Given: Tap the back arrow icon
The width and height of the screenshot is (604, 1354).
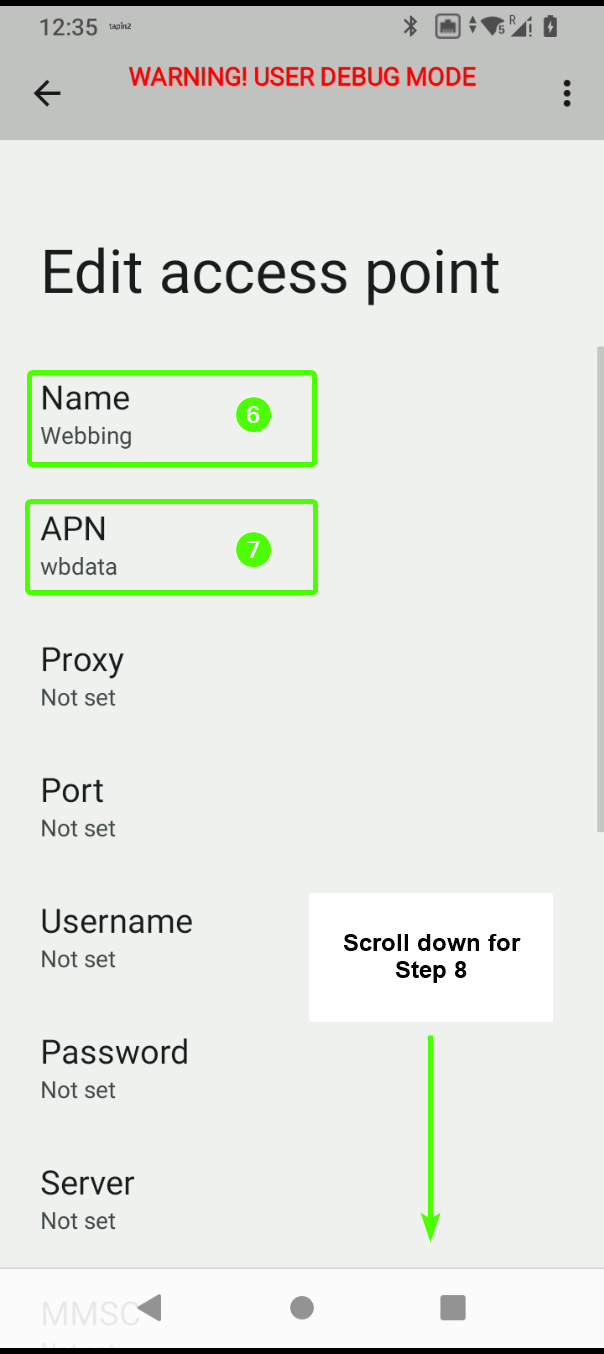Looking at the screenshot, I should [x=47, y=93].
